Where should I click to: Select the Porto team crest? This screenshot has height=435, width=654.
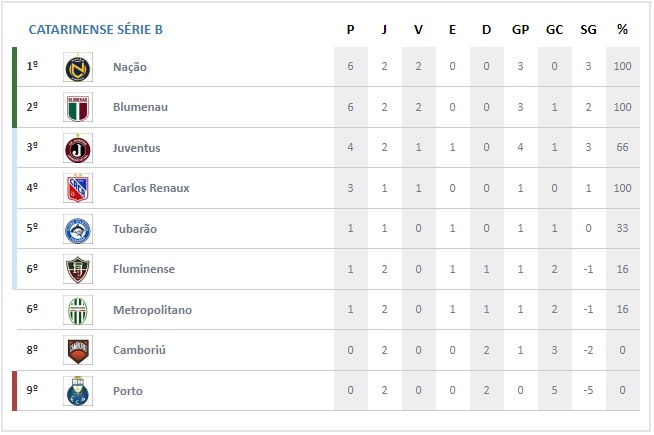(78, 391)
